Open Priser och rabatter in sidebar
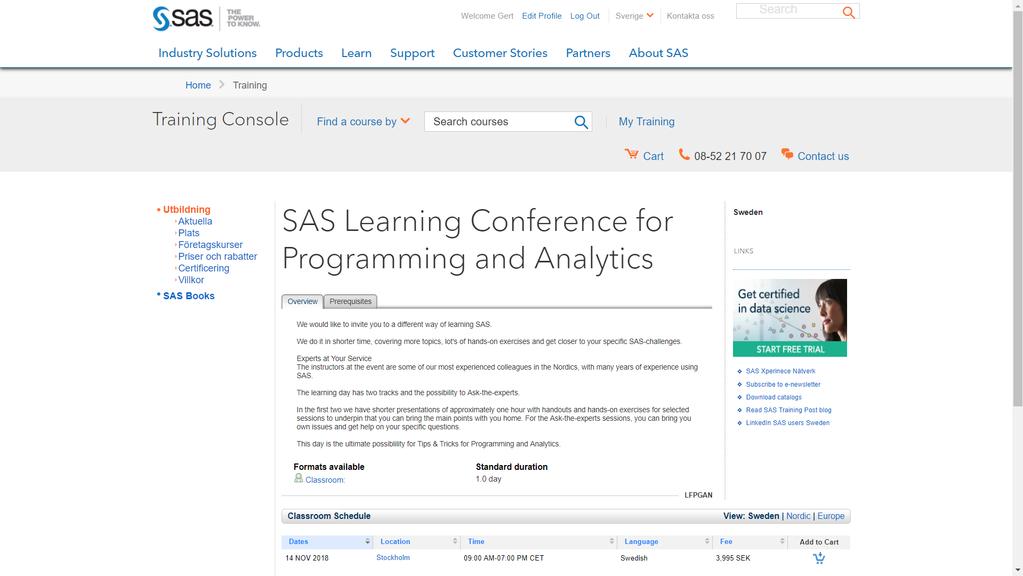This screenshot has width=1023, height=576. pos(217,256)
